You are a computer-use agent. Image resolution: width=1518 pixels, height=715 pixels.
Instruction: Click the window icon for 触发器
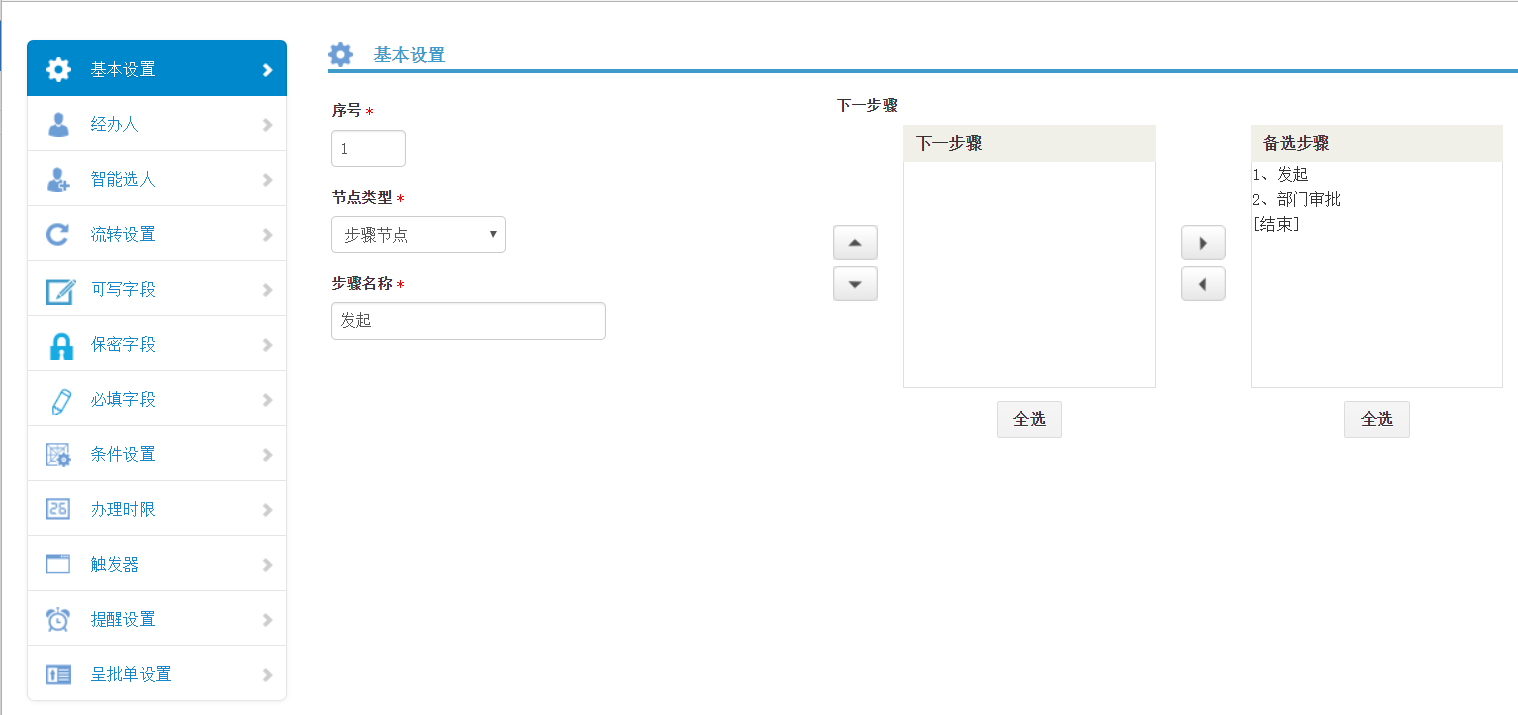(58, 564)
